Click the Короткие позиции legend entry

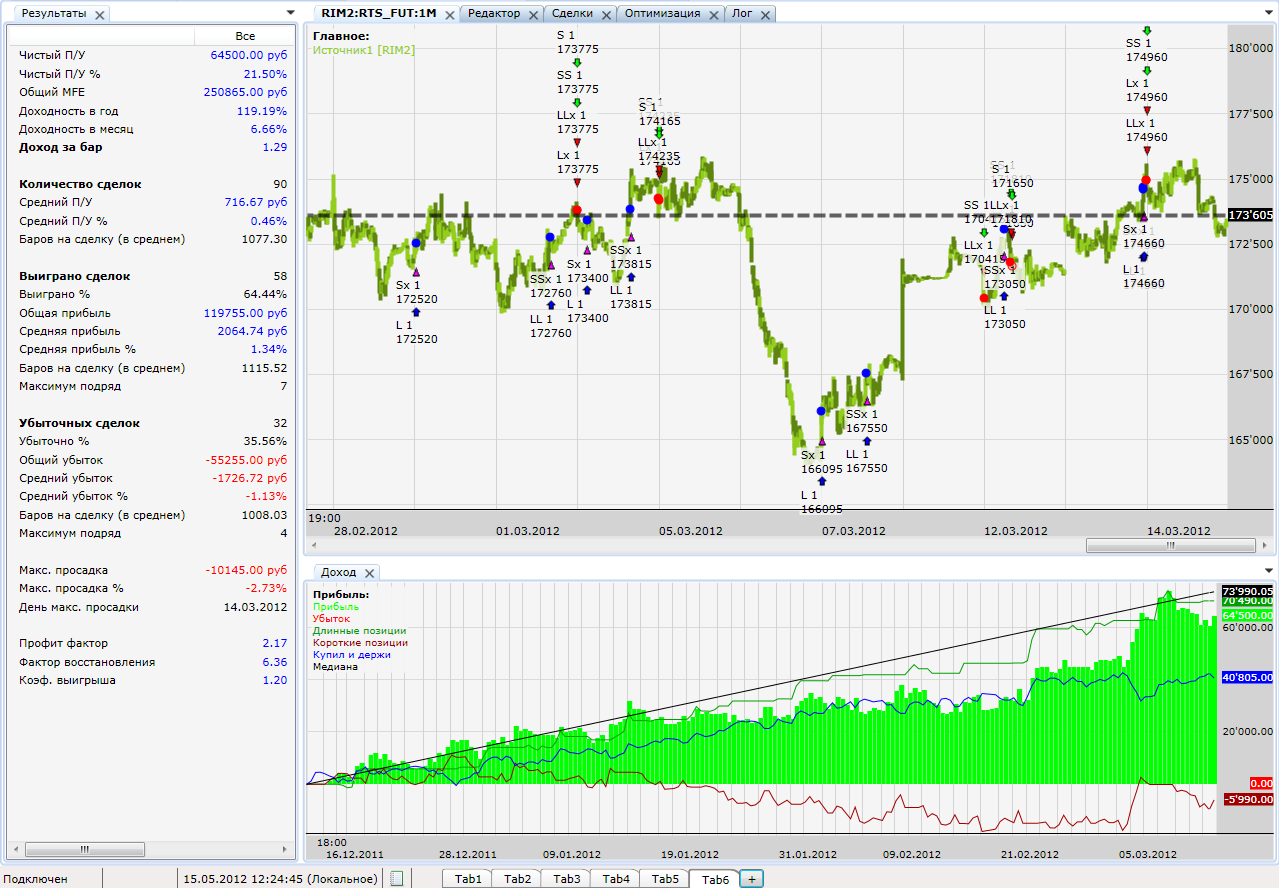360,643
